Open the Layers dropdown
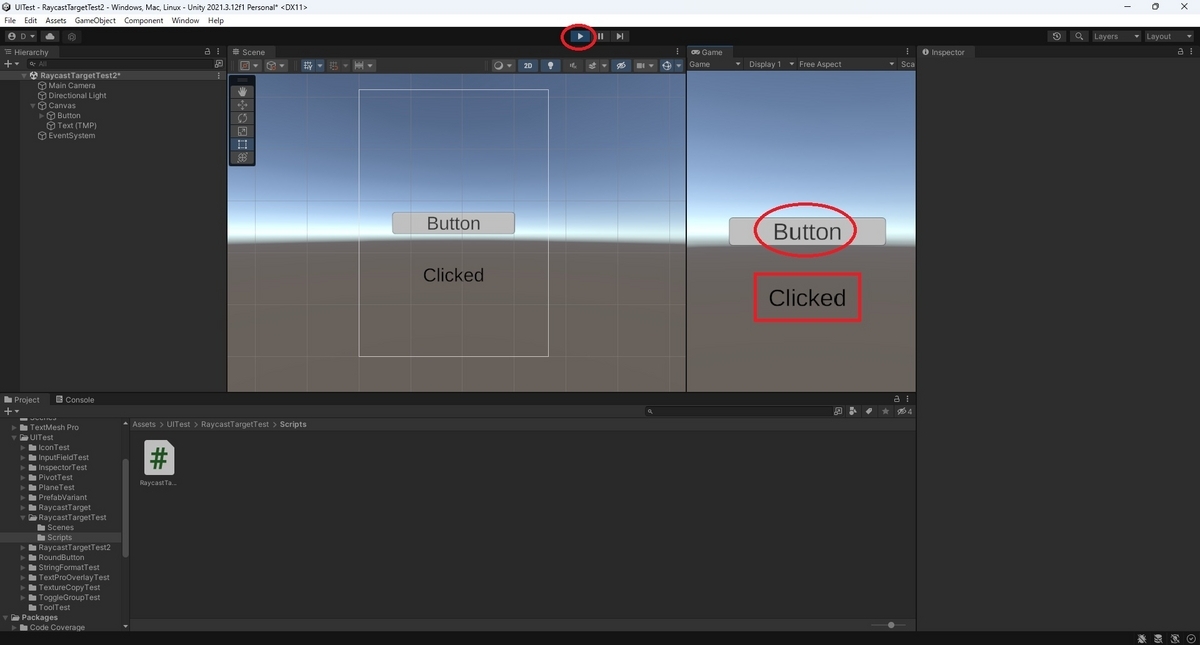The image size is (1200, 645). point(1115,36)
